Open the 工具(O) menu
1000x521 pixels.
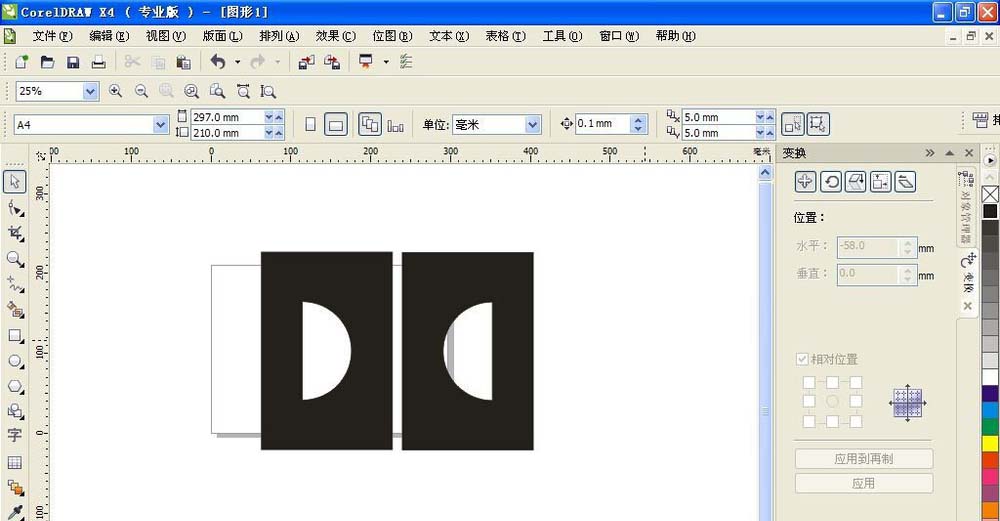coord(562,36)
